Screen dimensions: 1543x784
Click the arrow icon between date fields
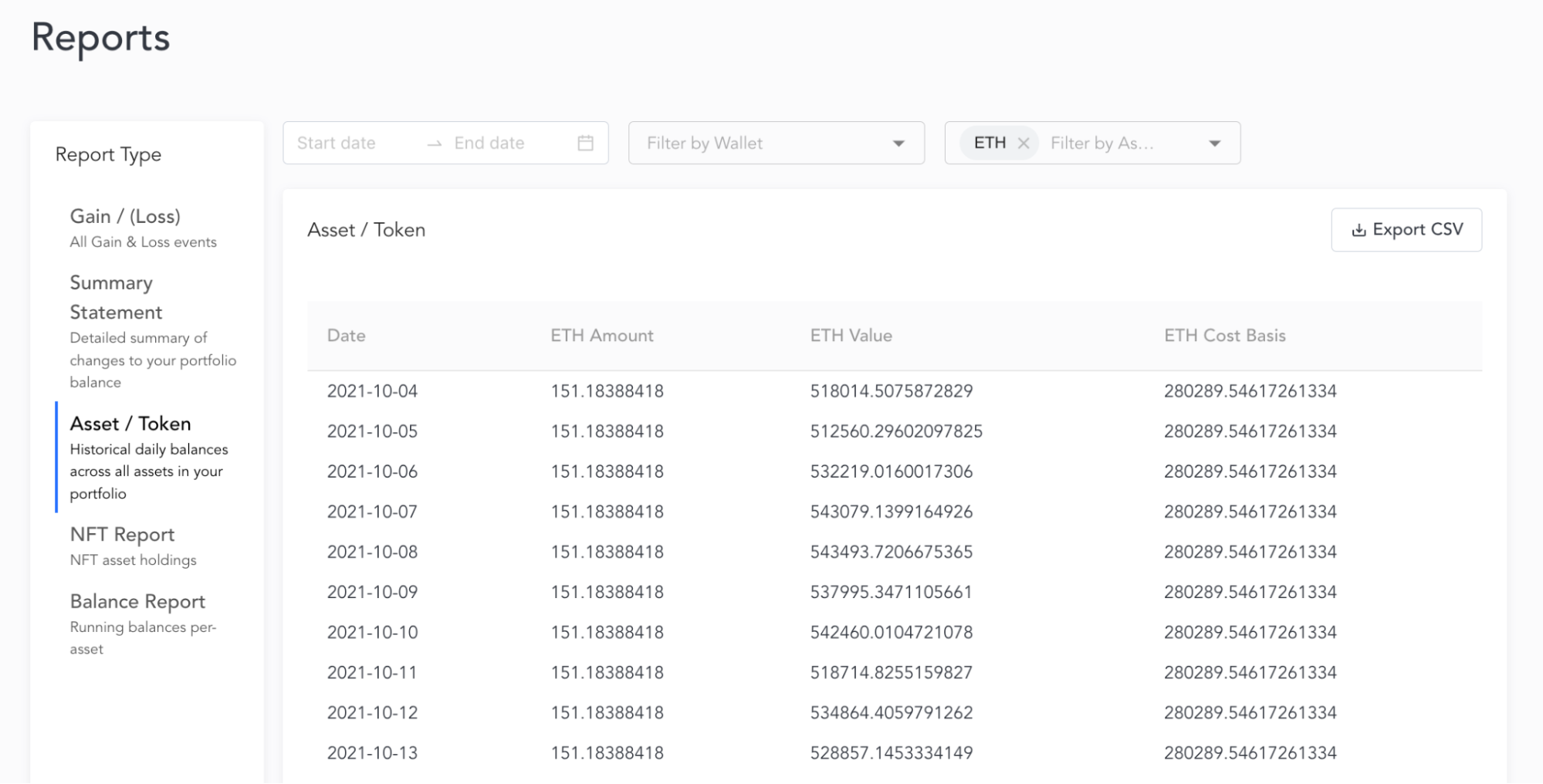click(x=435, y=144)
